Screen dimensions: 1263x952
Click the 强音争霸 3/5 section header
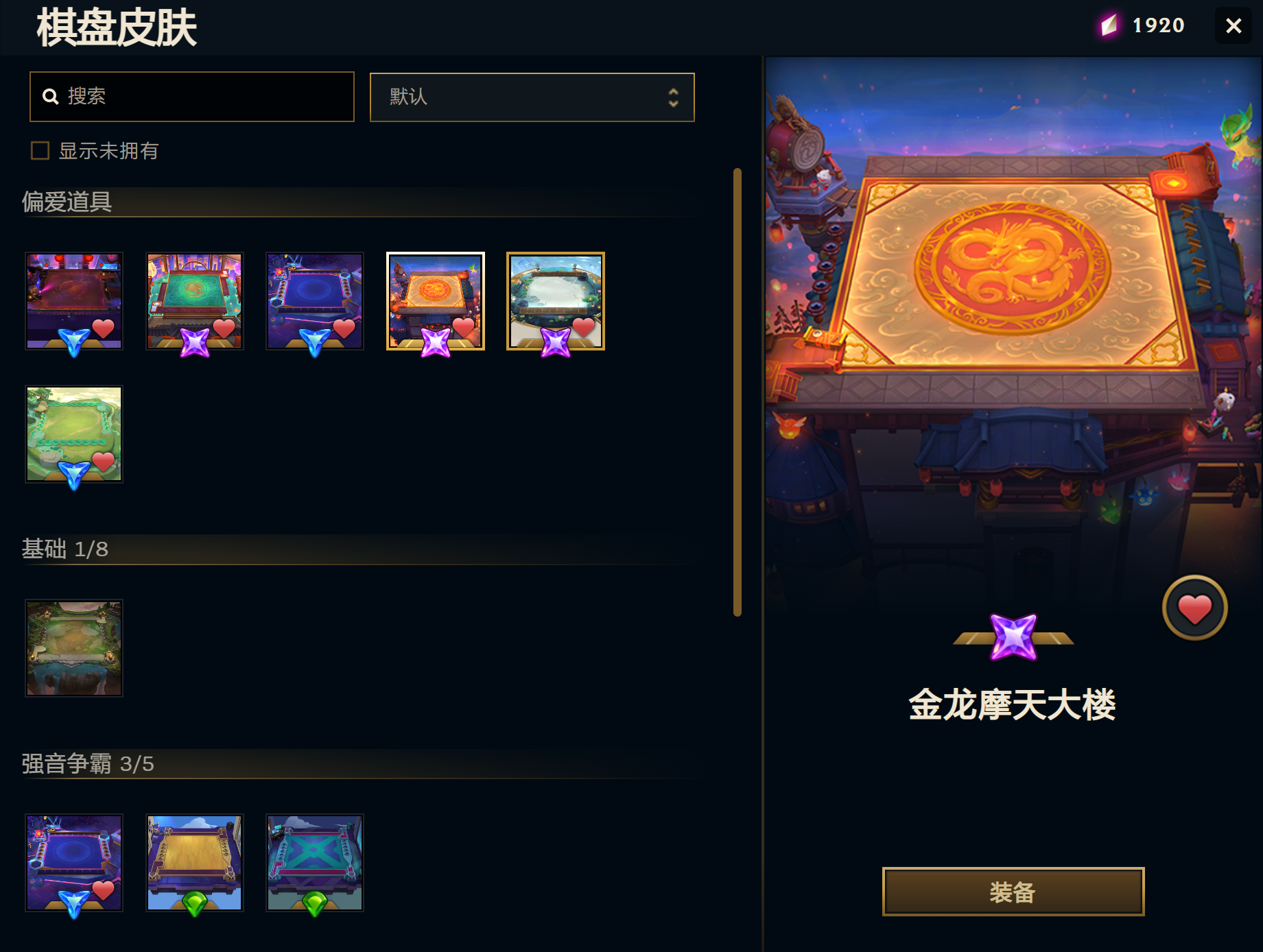click(88, 763)
